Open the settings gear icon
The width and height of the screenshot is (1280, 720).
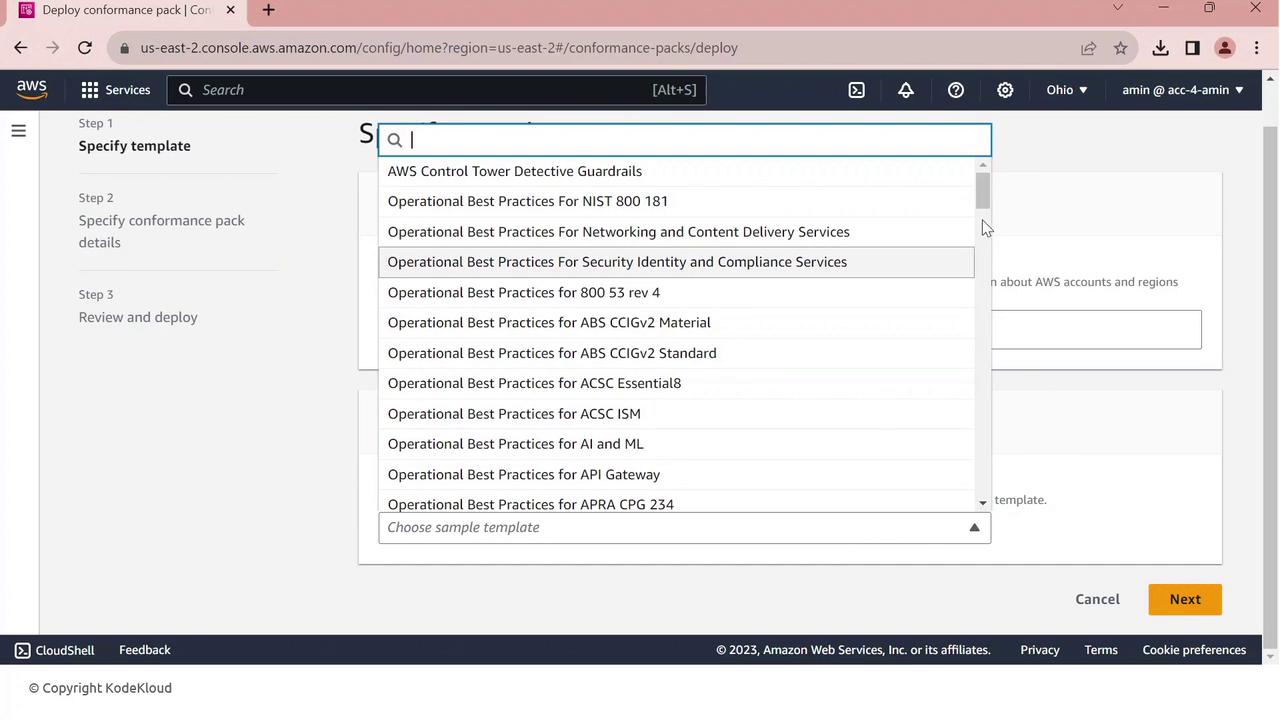click(x=1005, y=90)
